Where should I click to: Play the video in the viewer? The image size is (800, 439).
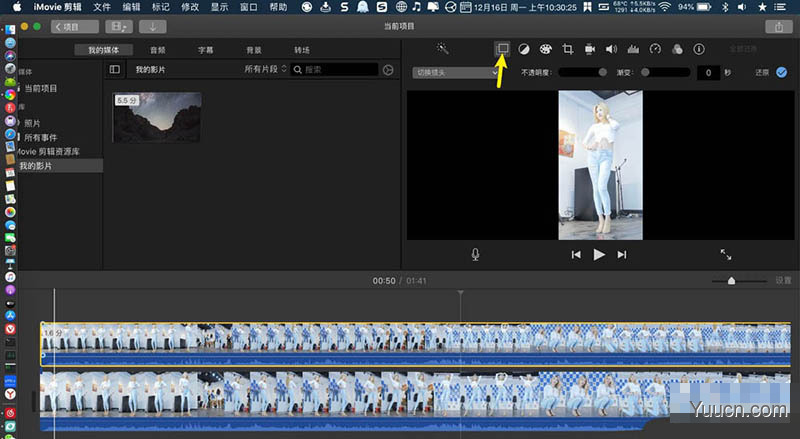(599, 254)
